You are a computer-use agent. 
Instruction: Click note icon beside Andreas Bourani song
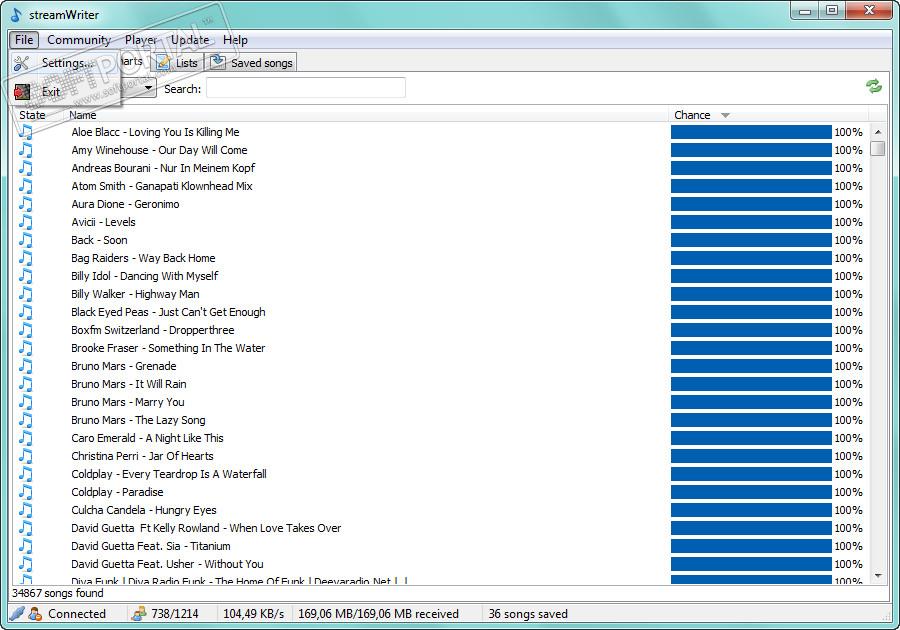click(x=26, y=168)
